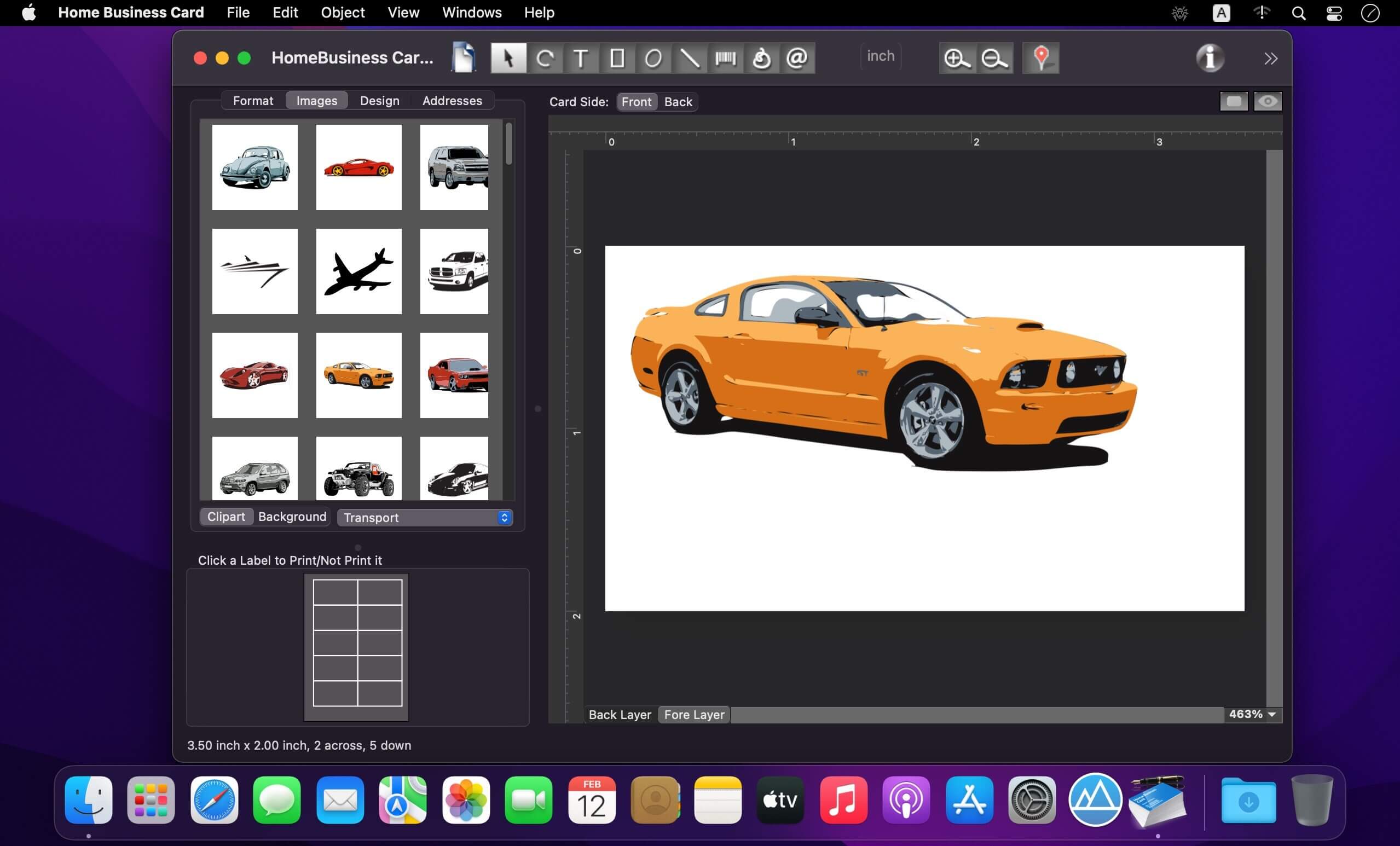Pick the yacht outline clipart
This screenshot has width=1400, height=846.
[254, 271]
